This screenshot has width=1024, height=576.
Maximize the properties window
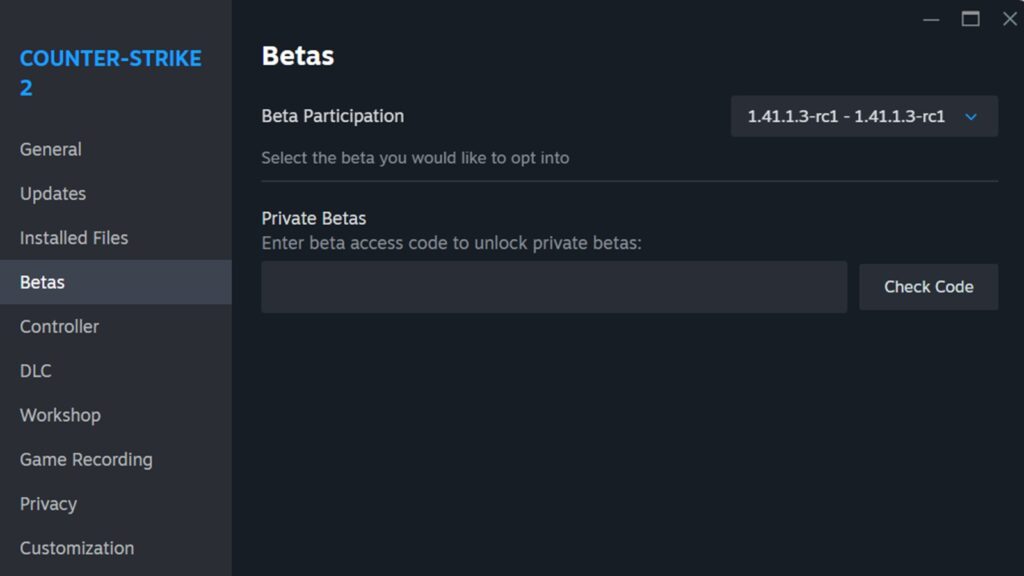[970, 19]
